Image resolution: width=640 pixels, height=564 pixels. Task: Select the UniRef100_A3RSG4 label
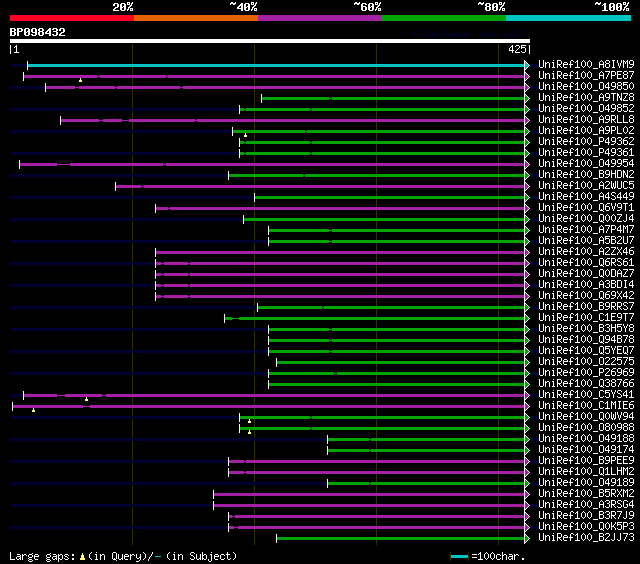(586, 505)
